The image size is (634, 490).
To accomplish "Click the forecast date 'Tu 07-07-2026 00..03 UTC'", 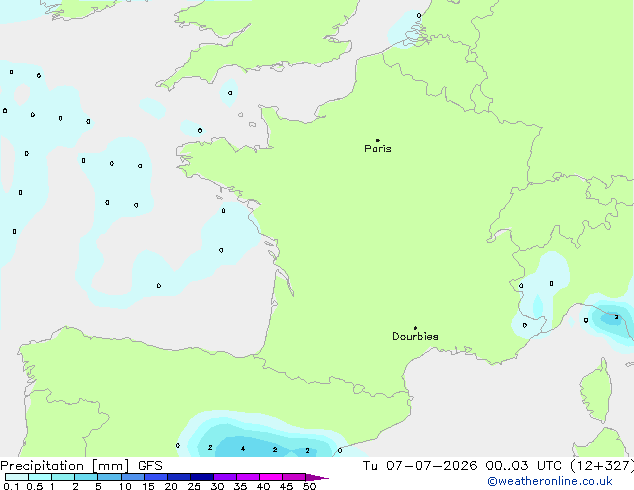I will point(462,466).
